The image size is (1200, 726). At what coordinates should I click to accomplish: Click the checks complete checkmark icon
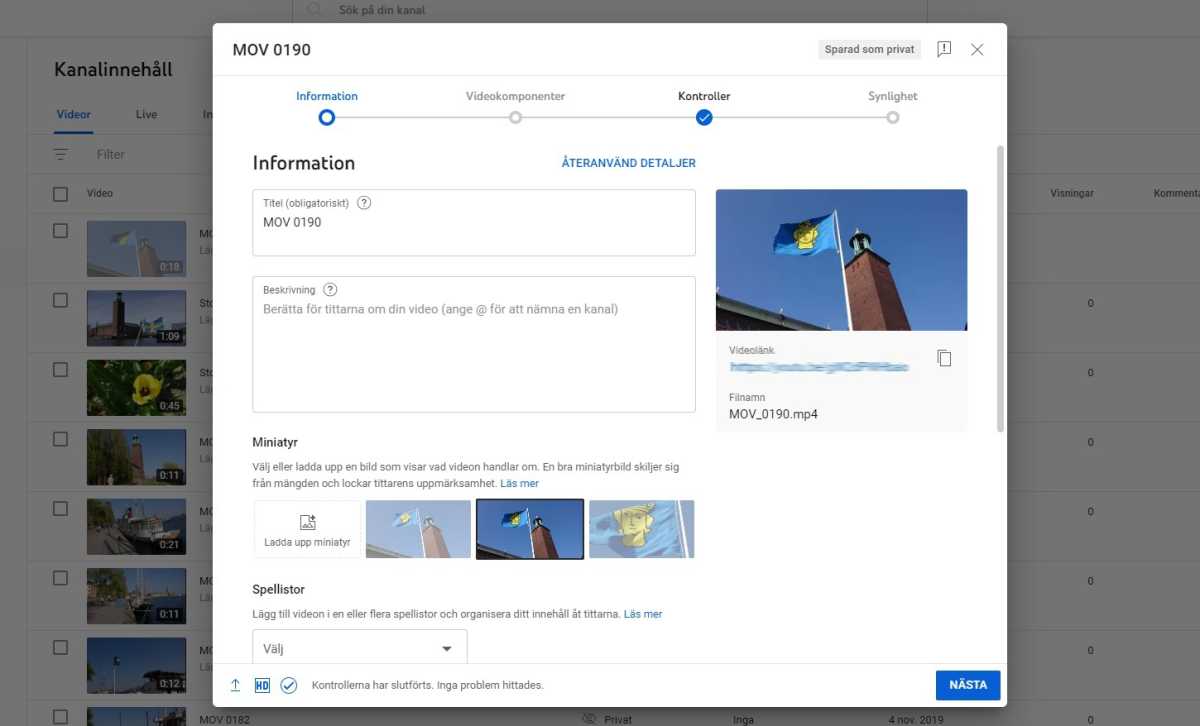pos(289,685)
